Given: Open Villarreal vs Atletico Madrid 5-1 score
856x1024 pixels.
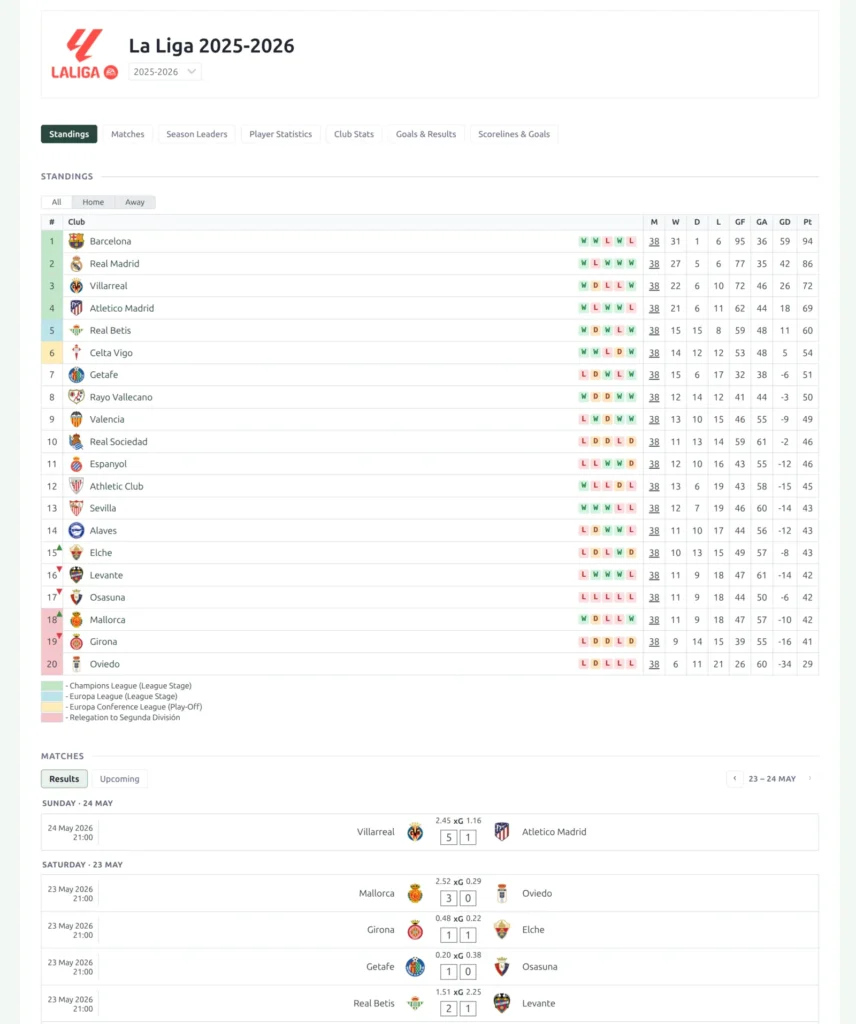Looking at the screenshot, I should [458, 837].
